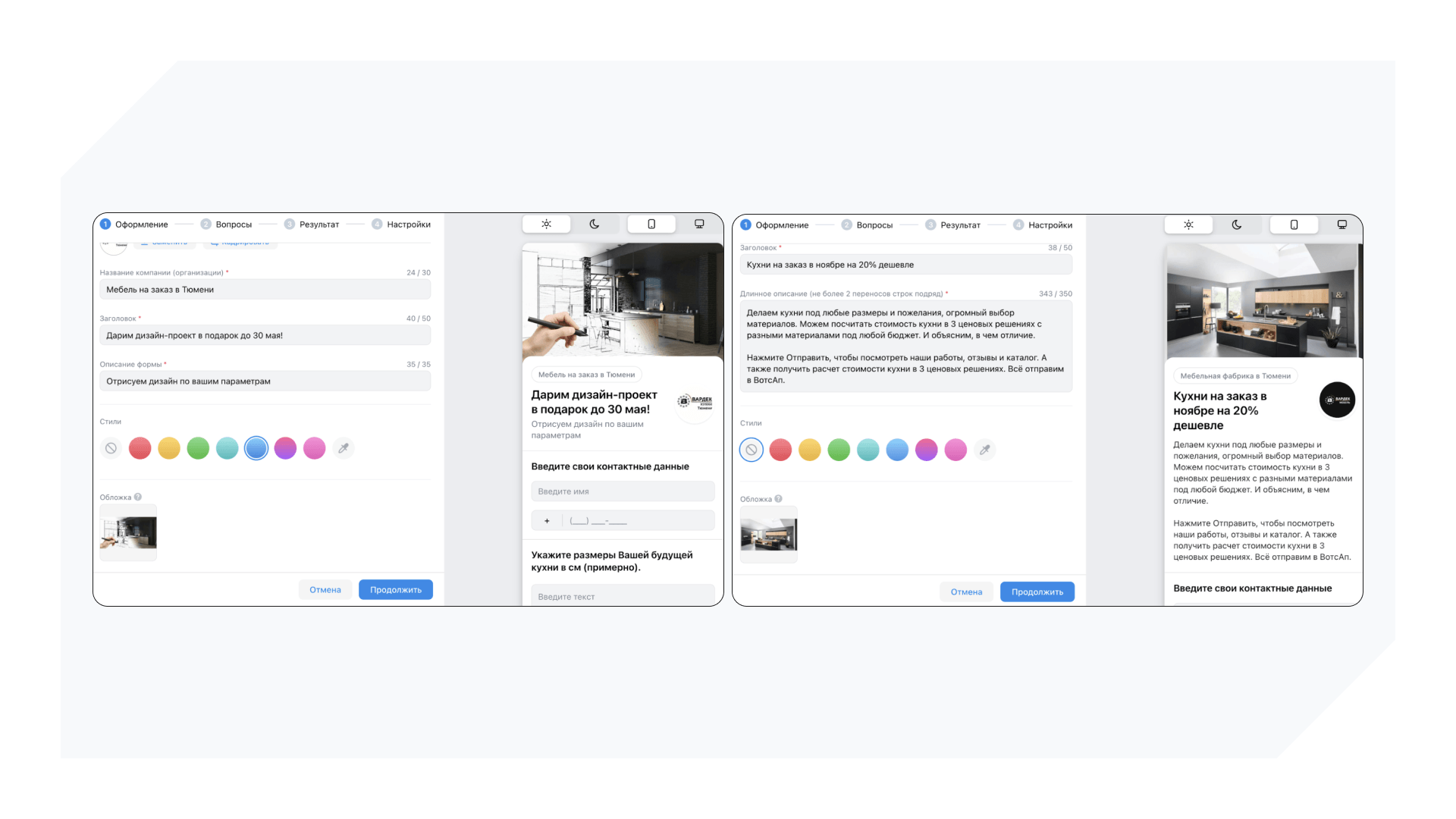Choose desktop monitor view in right panel

coord(1341,225)
